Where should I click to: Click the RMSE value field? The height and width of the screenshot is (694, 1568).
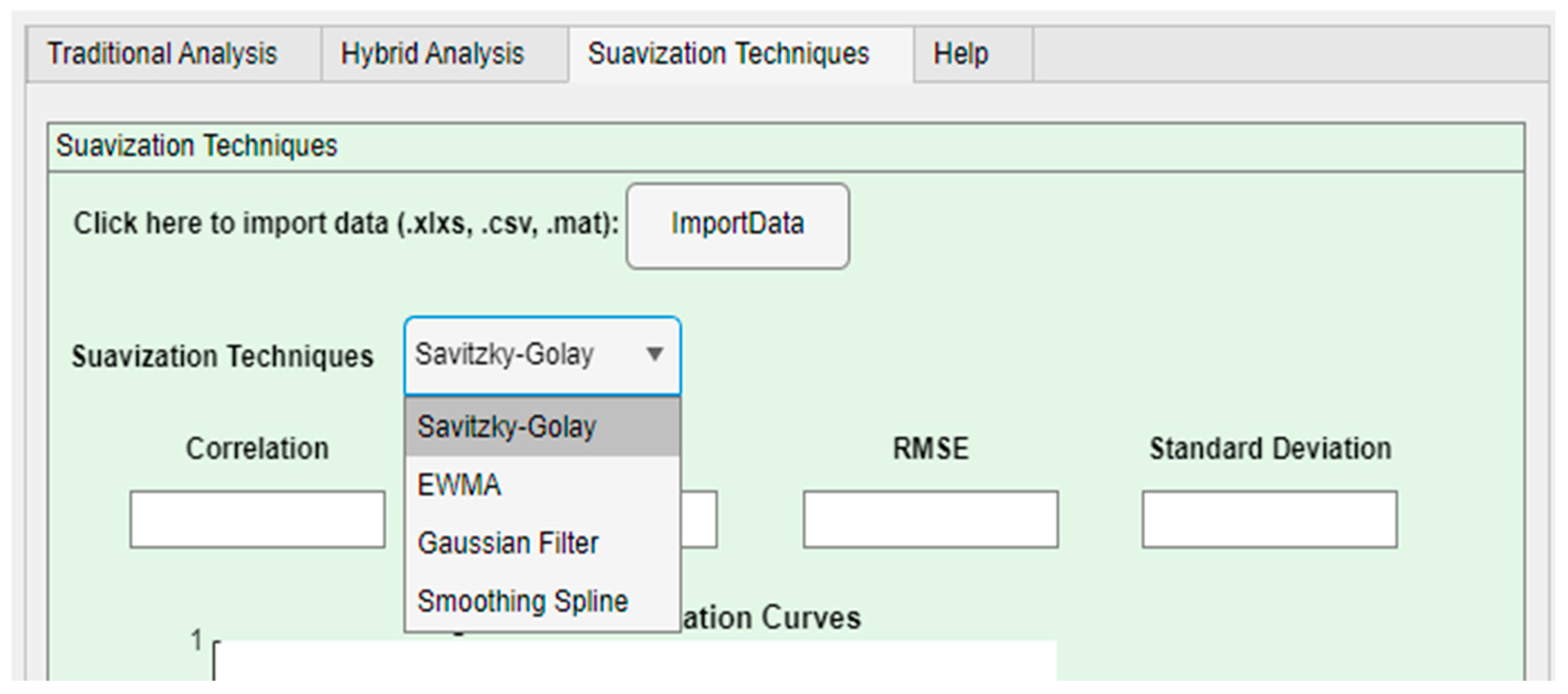click(931, 520)
